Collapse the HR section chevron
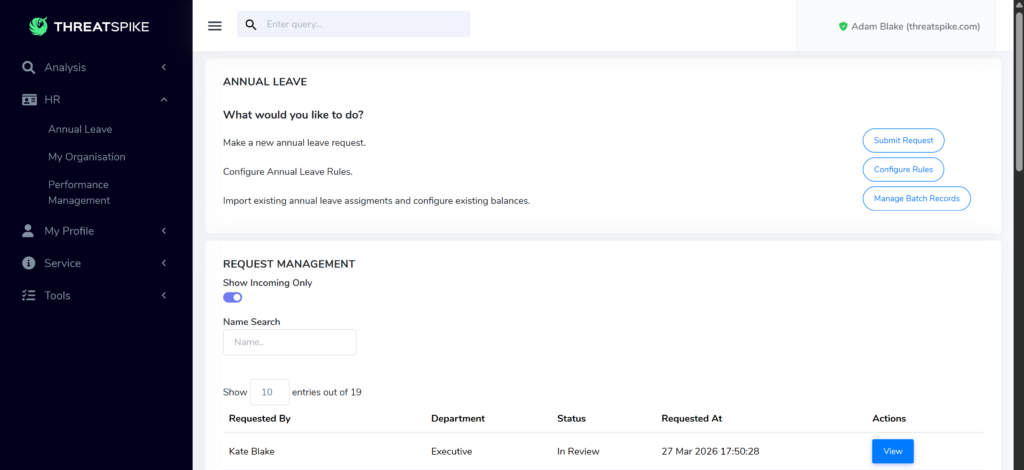 pyautogui.click(x=163, y=99)
